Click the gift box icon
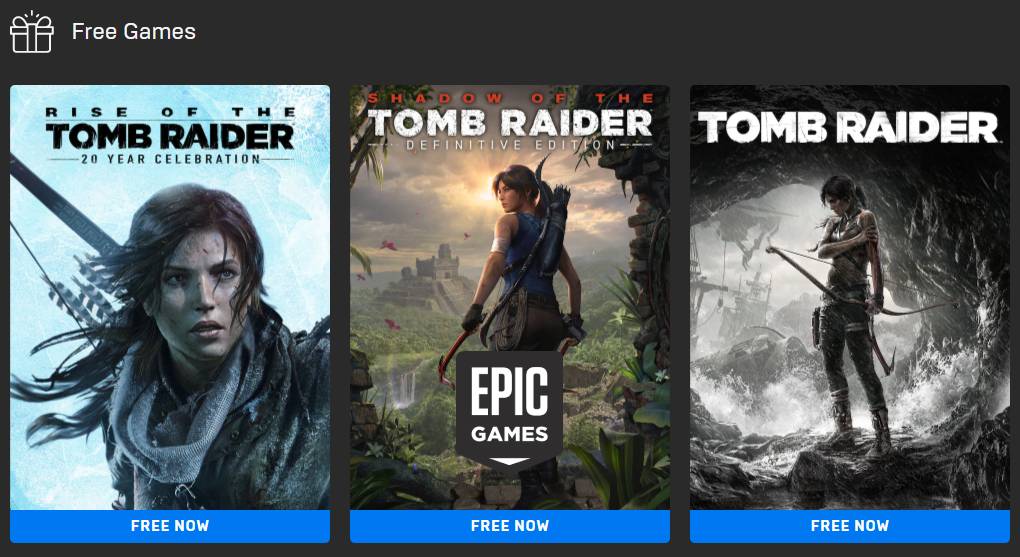Viewport: 1020px width, 557px height. [32, 31]
